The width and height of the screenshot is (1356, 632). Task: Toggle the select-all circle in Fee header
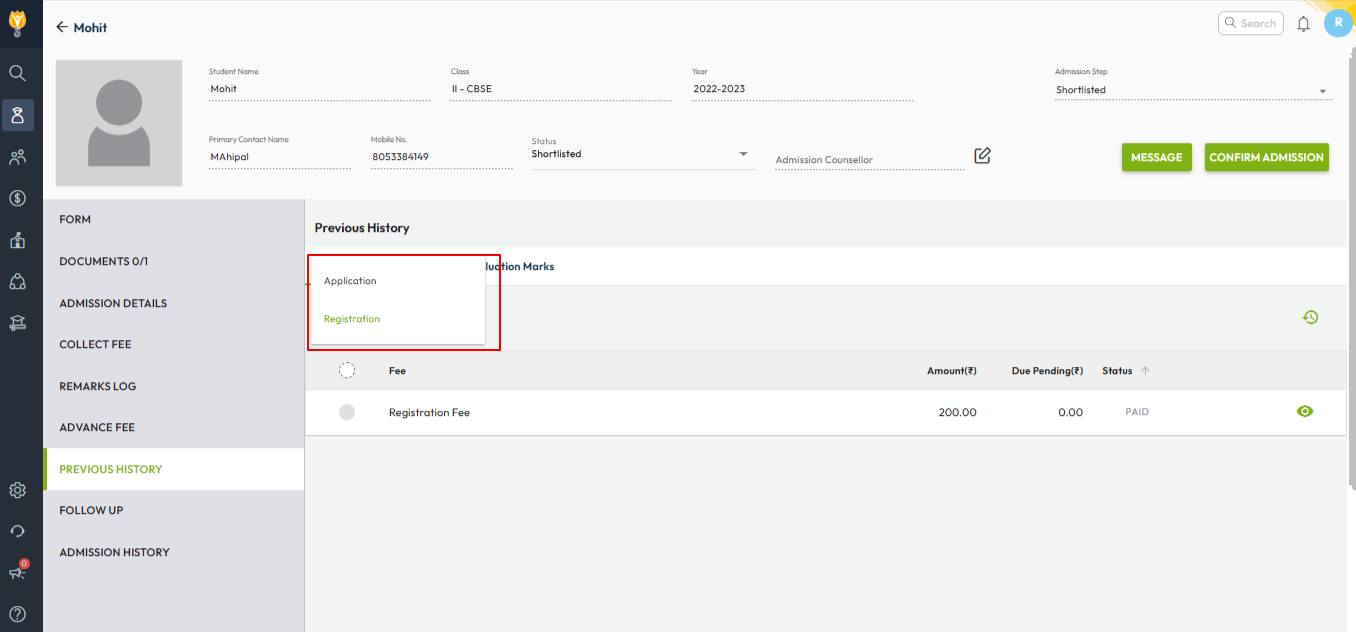coord(347,370)
